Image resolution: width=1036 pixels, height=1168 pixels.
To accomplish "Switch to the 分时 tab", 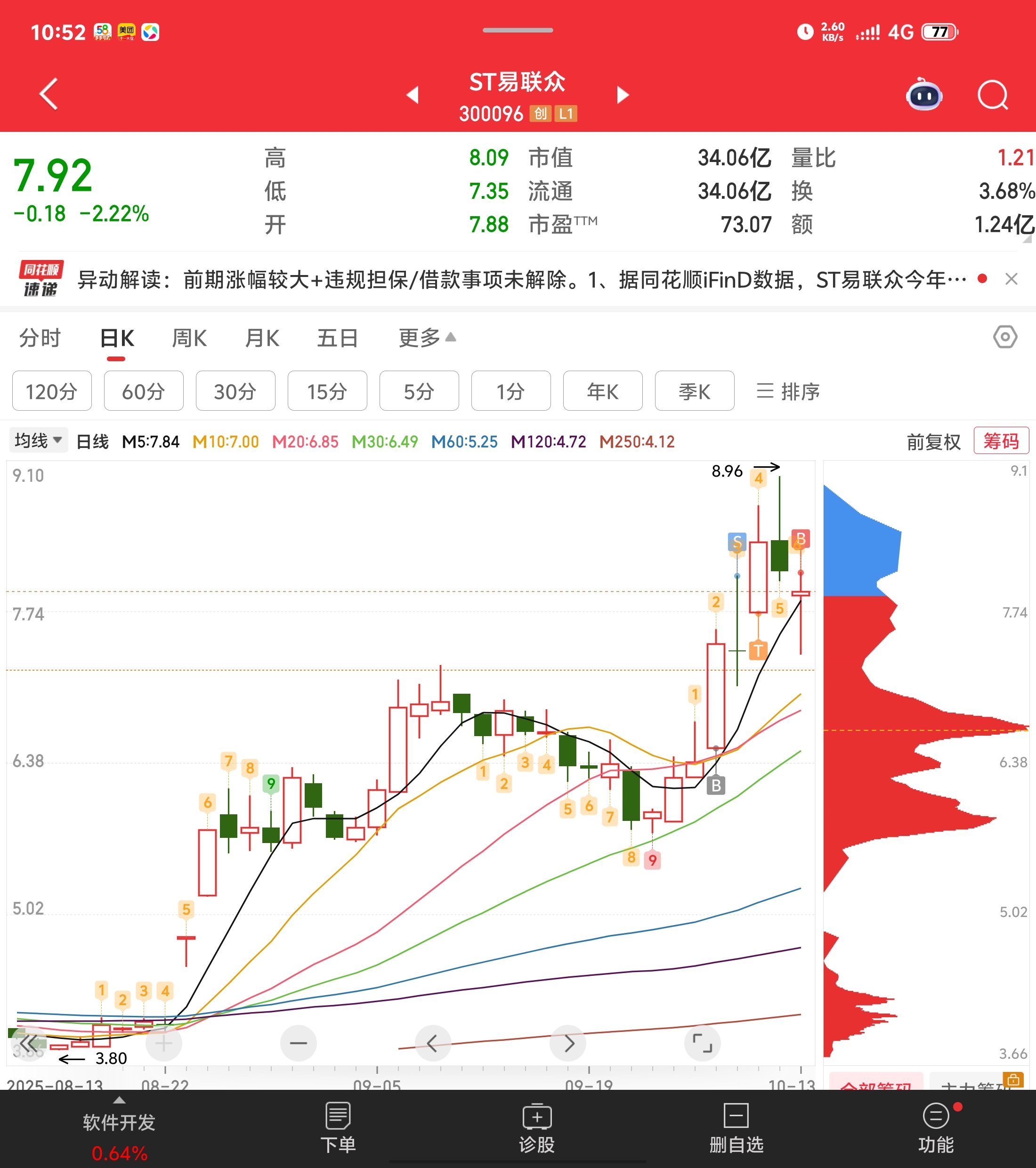I will pos(40,338).
